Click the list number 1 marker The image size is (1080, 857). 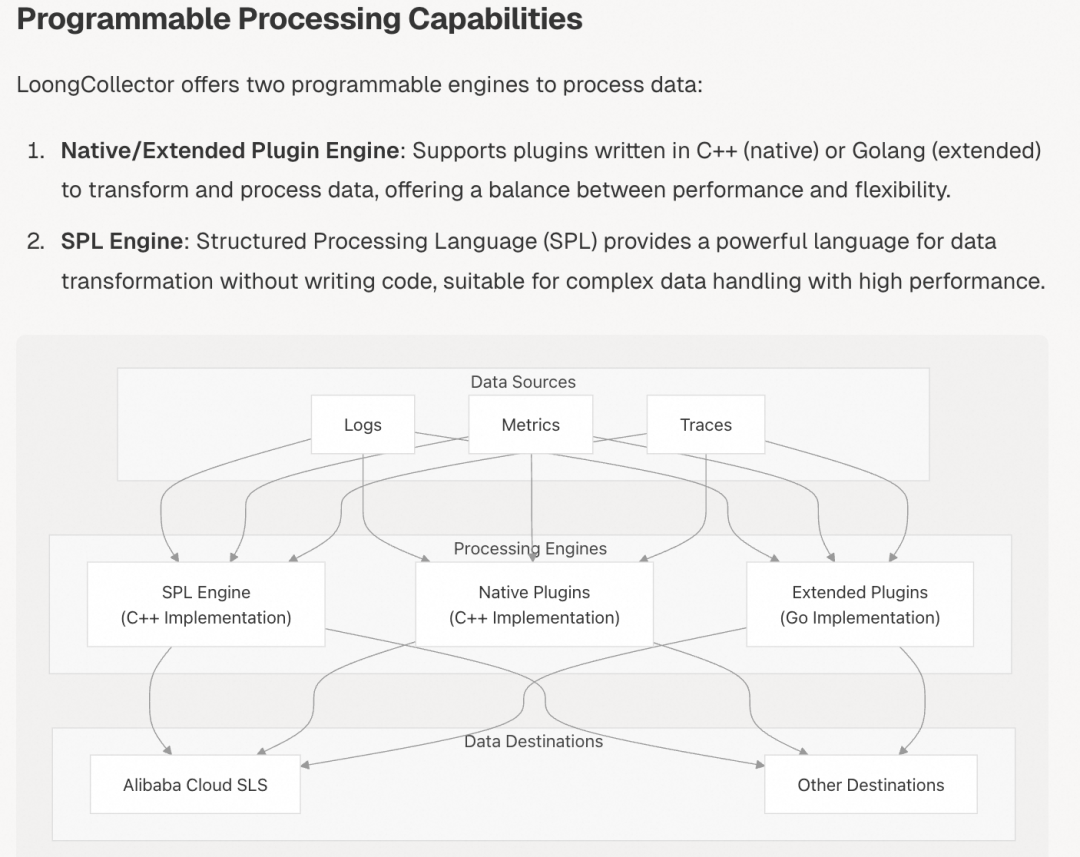click(36, 151)
